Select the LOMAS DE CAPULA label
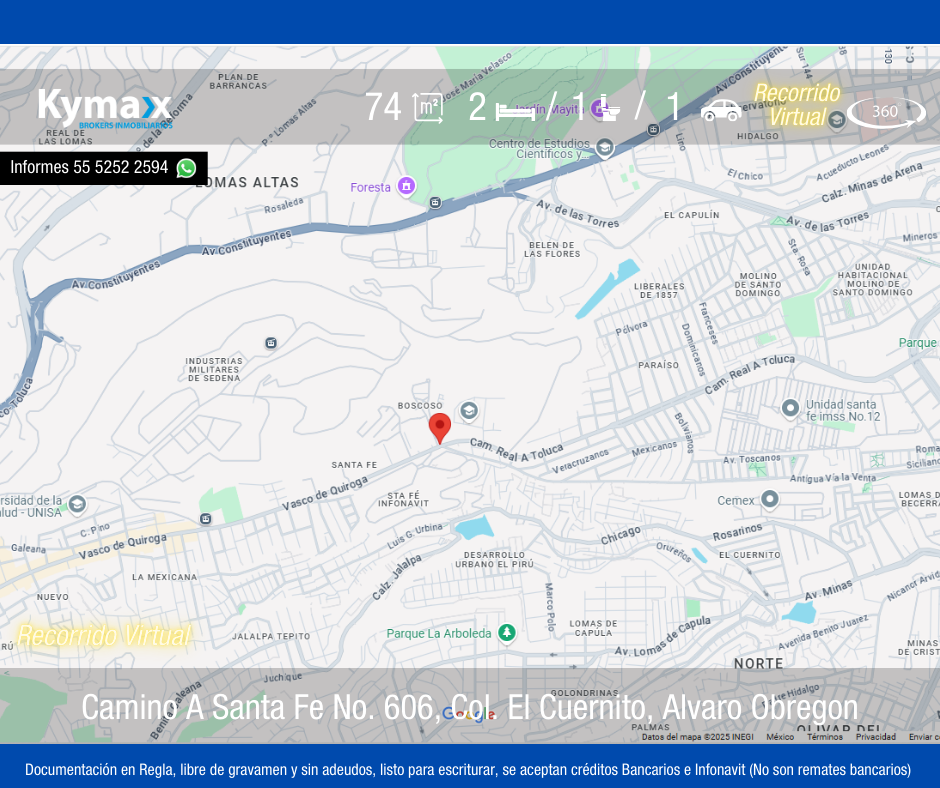Image resolution: width=940 pixels, height=788 pixels. pyautogui.click(x=593, y=628)
